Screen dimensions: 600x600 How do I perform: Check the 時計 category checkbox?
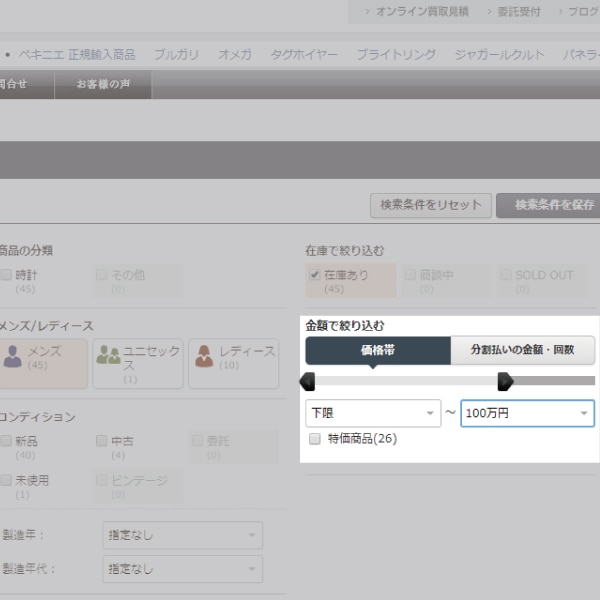[7, 275]
